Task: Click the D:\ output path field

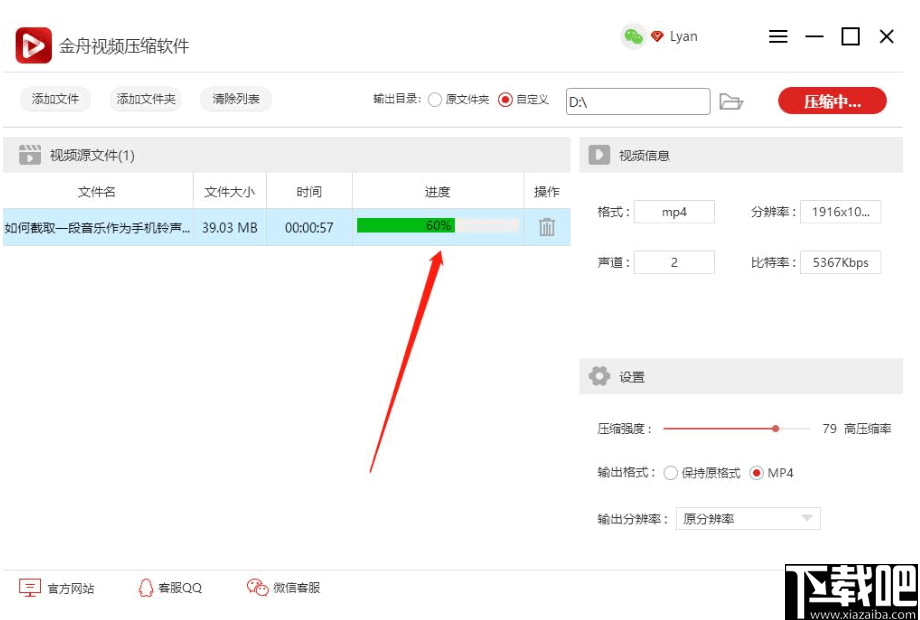Action: 638,101
